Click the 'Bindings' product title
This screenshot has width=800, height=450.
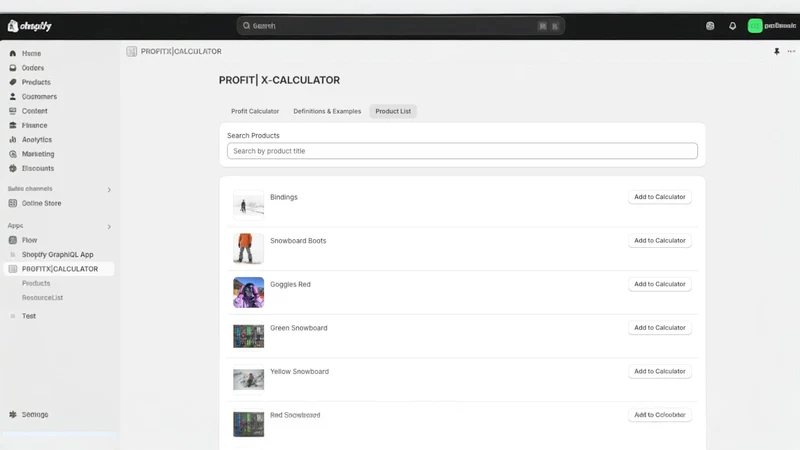click(x=284, y=197)
